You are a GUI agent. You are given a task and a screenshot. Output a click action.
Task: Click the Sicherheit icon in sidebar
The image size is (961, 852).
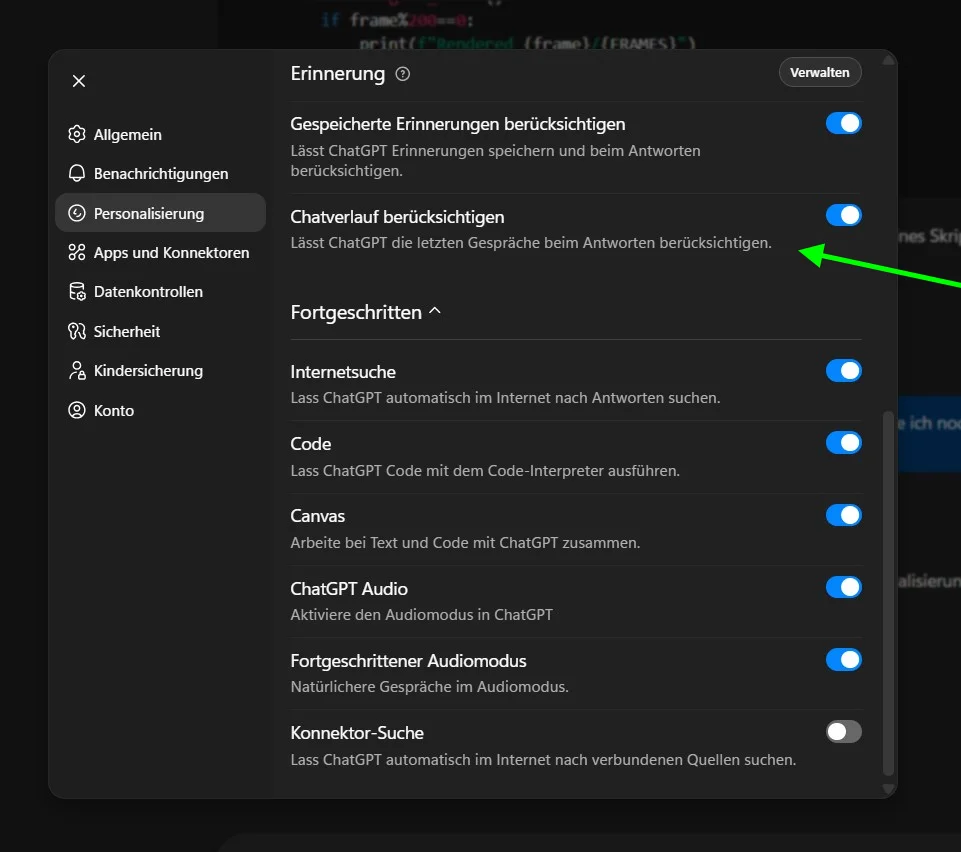click(x=77, y=332)
